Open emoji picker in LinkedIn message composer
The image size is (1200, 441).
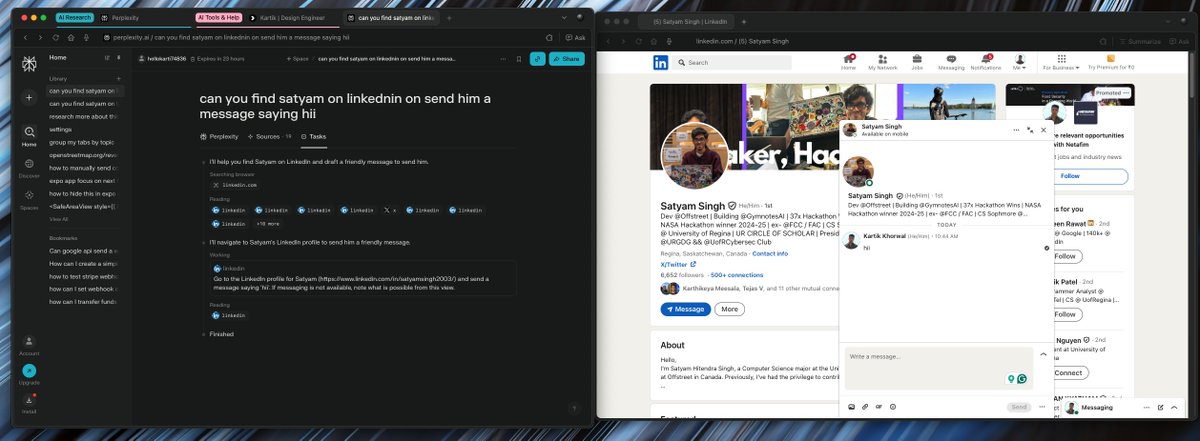(x=892, y=407)
